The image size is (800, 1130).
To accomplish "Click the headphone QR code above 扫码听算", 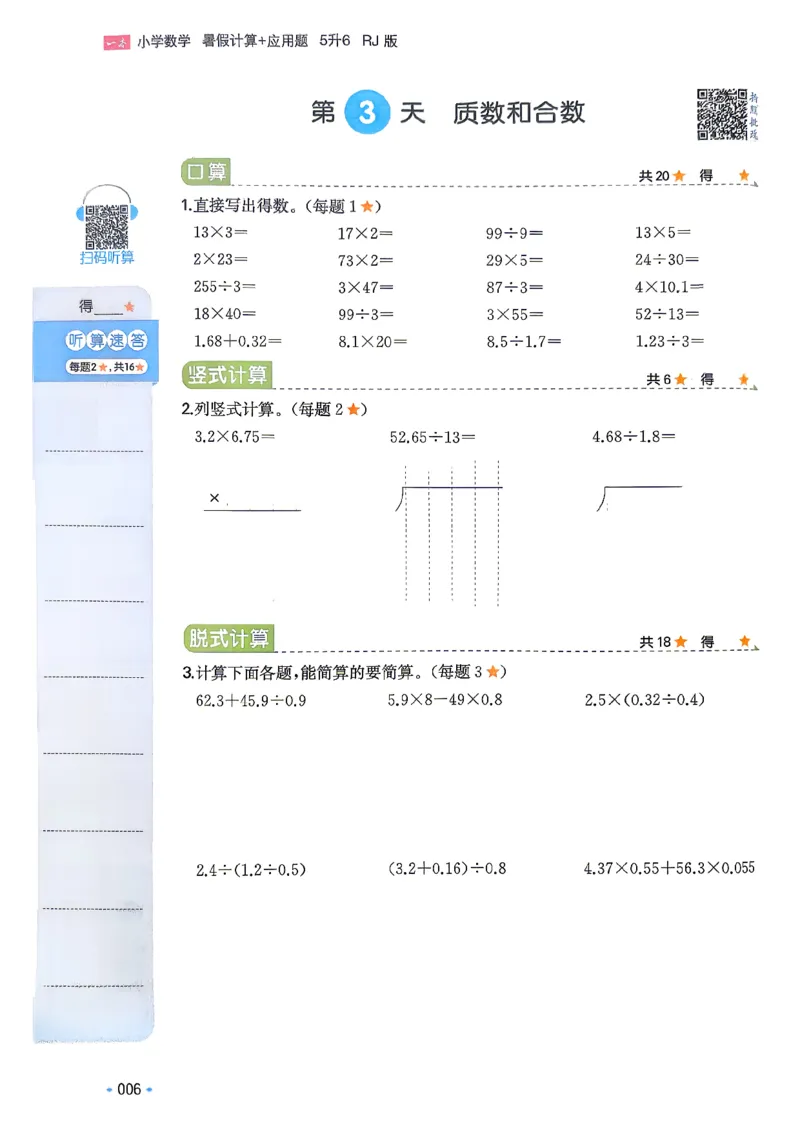I will coord(107,226).
